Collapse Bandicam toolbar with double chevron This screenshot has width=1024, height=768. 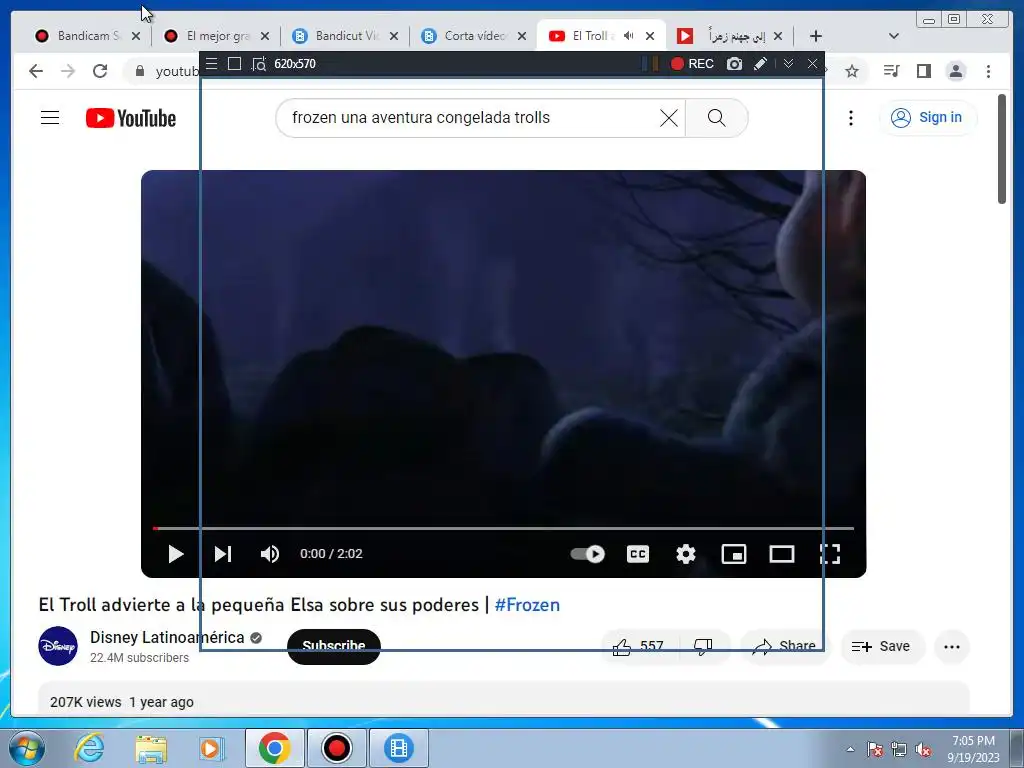coord(788,63)
